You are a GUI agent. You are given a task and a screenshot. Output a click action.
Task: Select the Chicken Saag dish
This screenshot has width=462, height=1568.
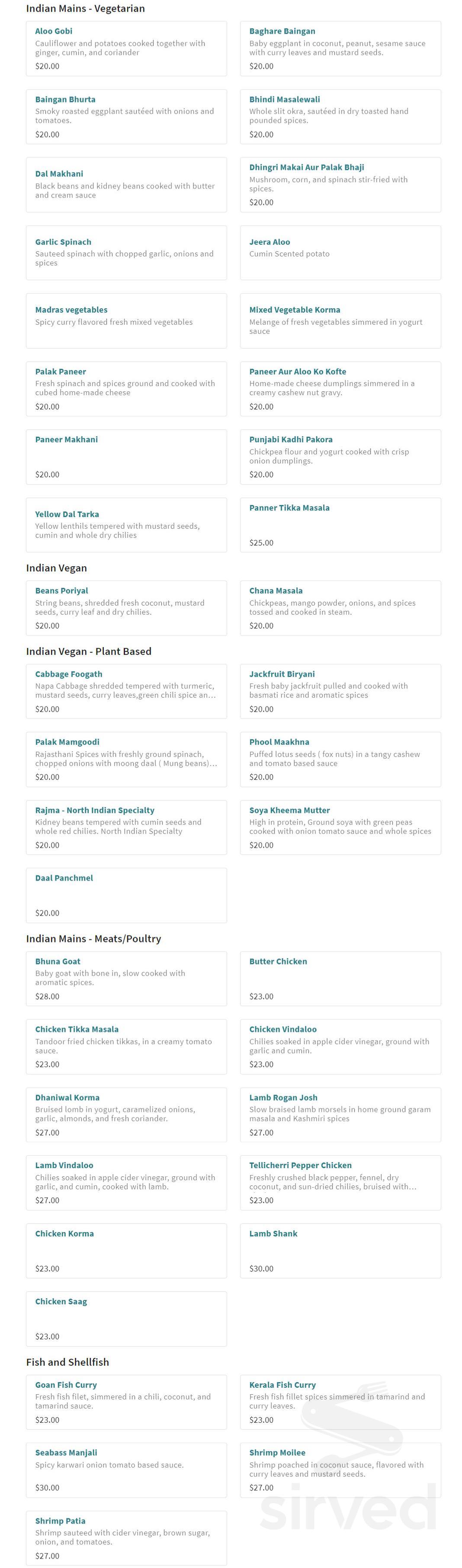tap(61, 1301)
